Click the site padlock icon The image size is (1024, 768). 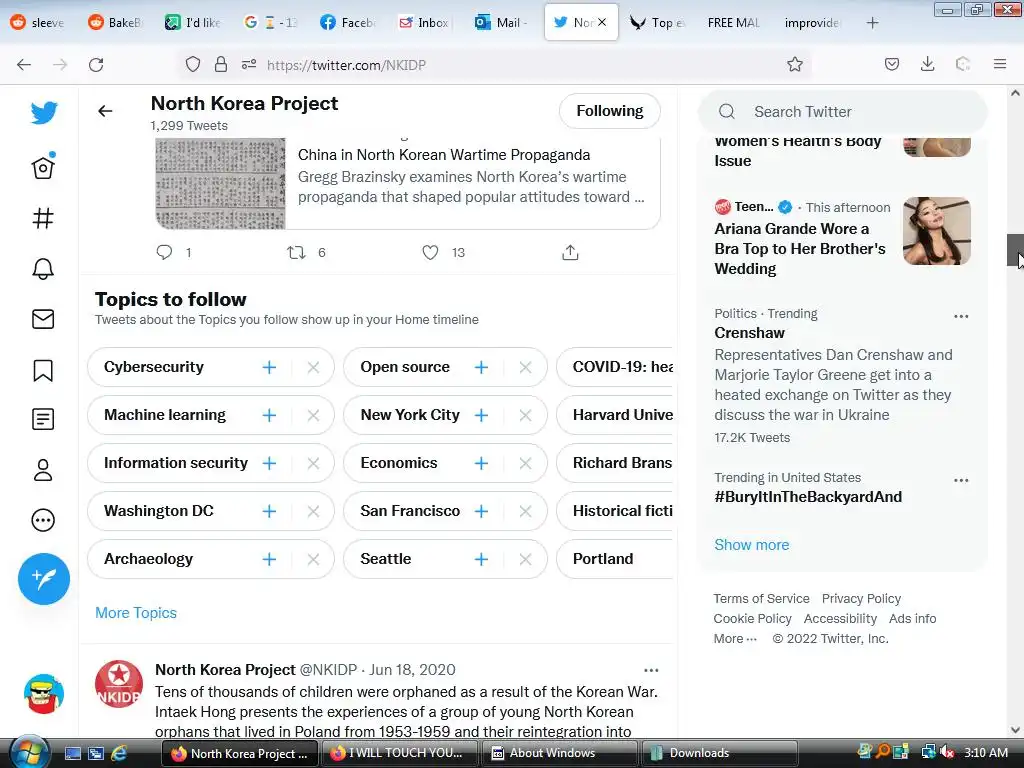221,64
